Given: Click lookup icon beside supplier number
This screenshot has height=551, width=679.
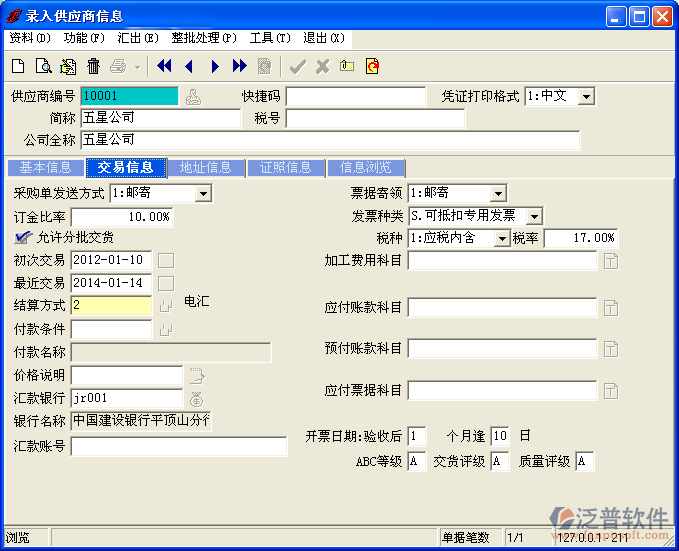Looking at the screenshot, I should 193,97.
